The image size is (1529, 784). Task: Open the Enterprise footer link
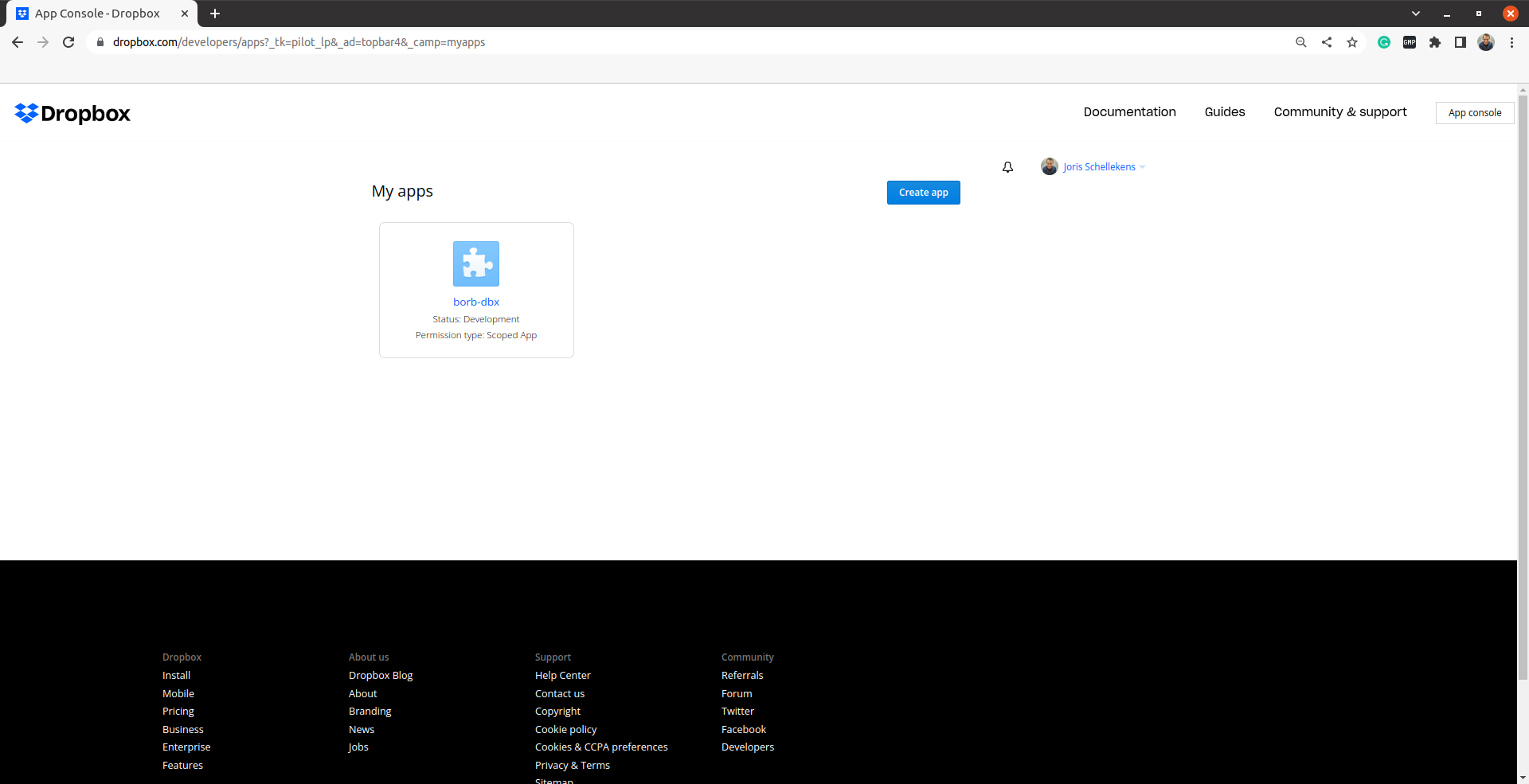186,747
